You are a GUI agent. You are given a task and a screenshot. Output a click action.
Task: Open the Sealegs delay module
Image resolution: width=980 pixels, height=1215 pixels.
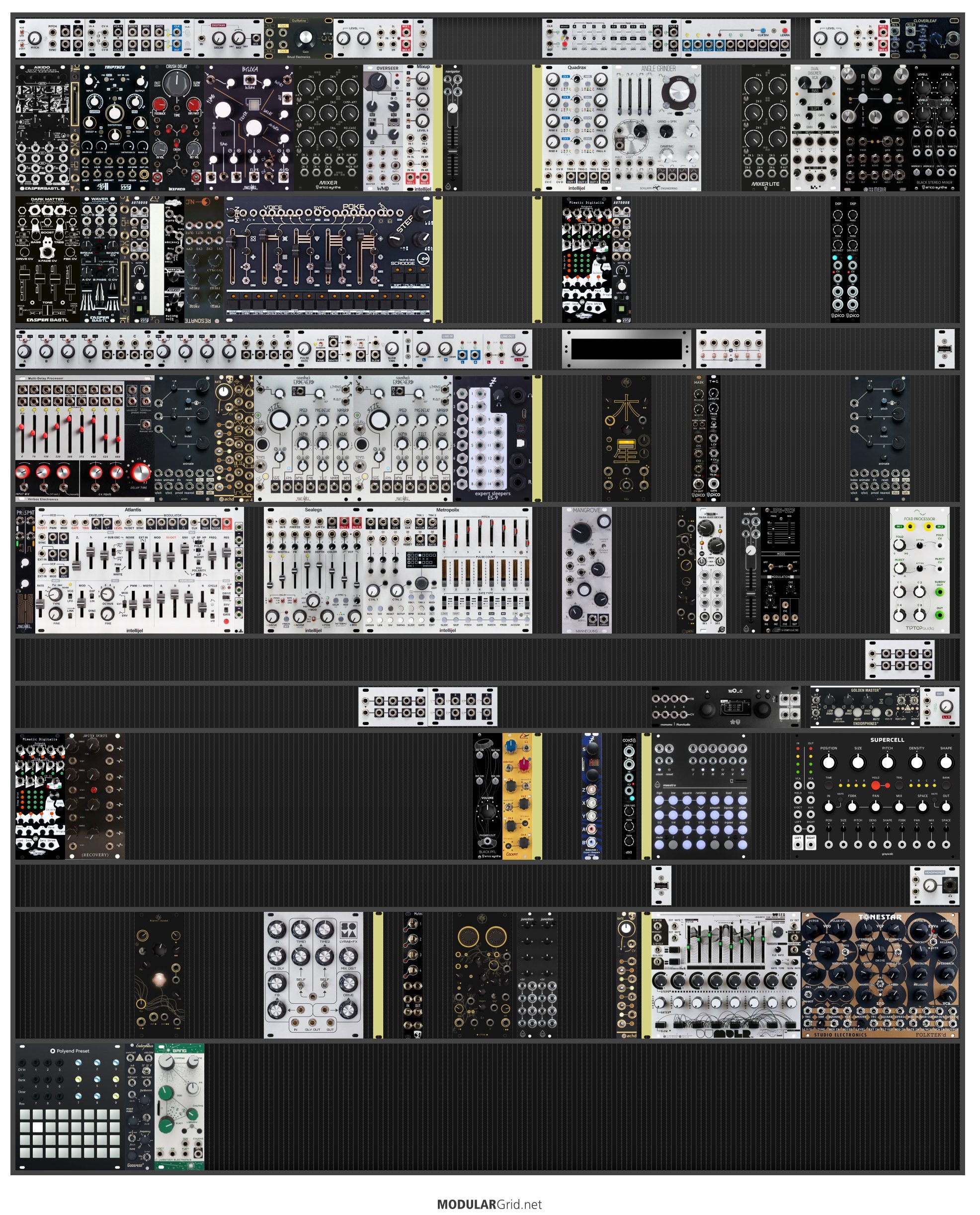tap(314, 570)
